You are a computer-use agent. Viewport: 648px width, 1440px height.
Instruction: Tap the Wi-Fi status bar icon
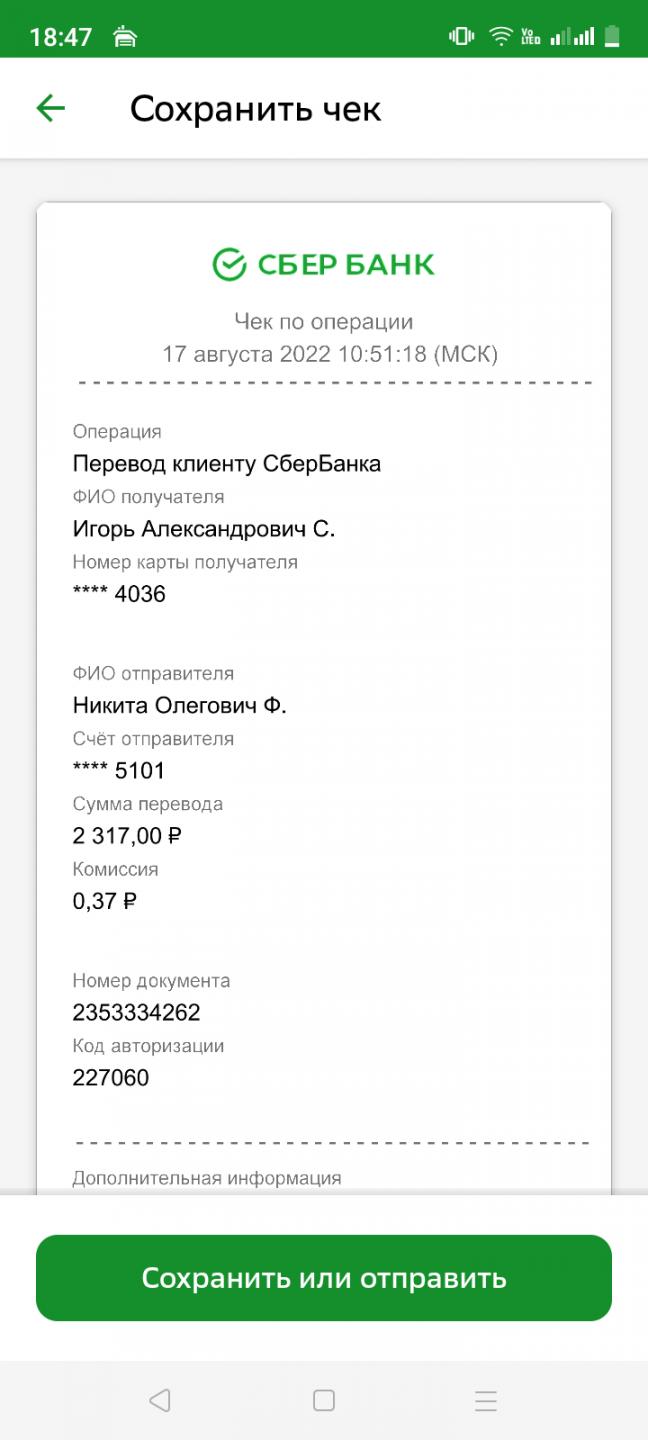(500, 37)
